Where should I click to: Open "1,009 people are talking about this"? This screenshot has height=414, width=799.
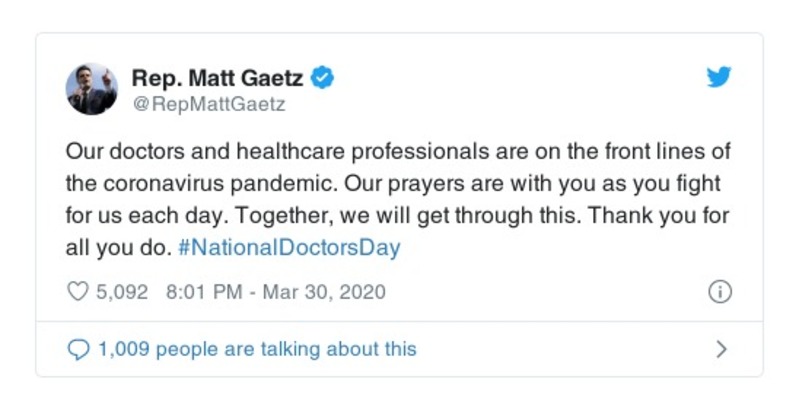[x=256, y=350]
